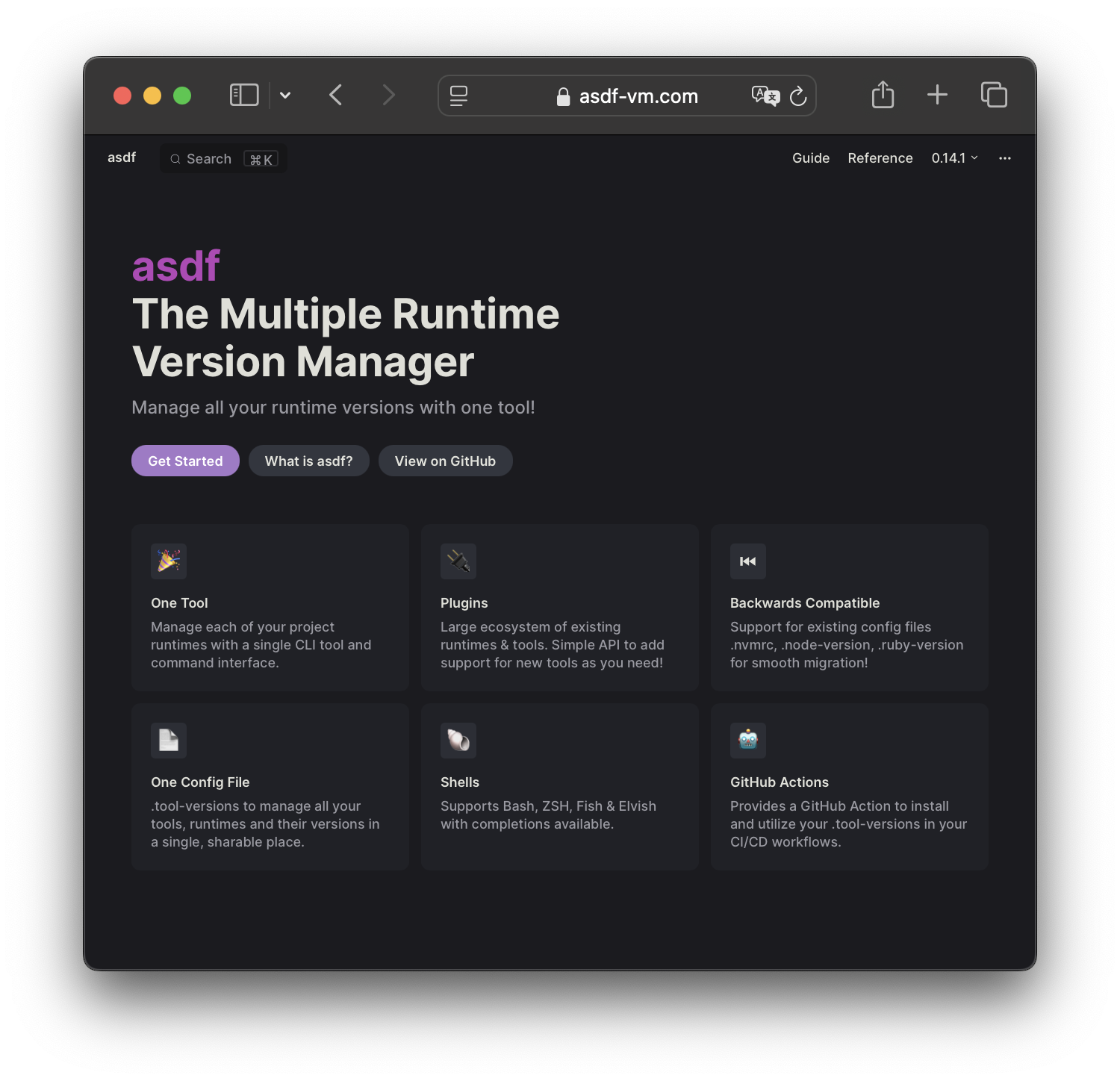This screenshot has height=1081, width=1120.
Task: Click the rewind icon on Backwards Compatible card
Action: pos(748,561)
